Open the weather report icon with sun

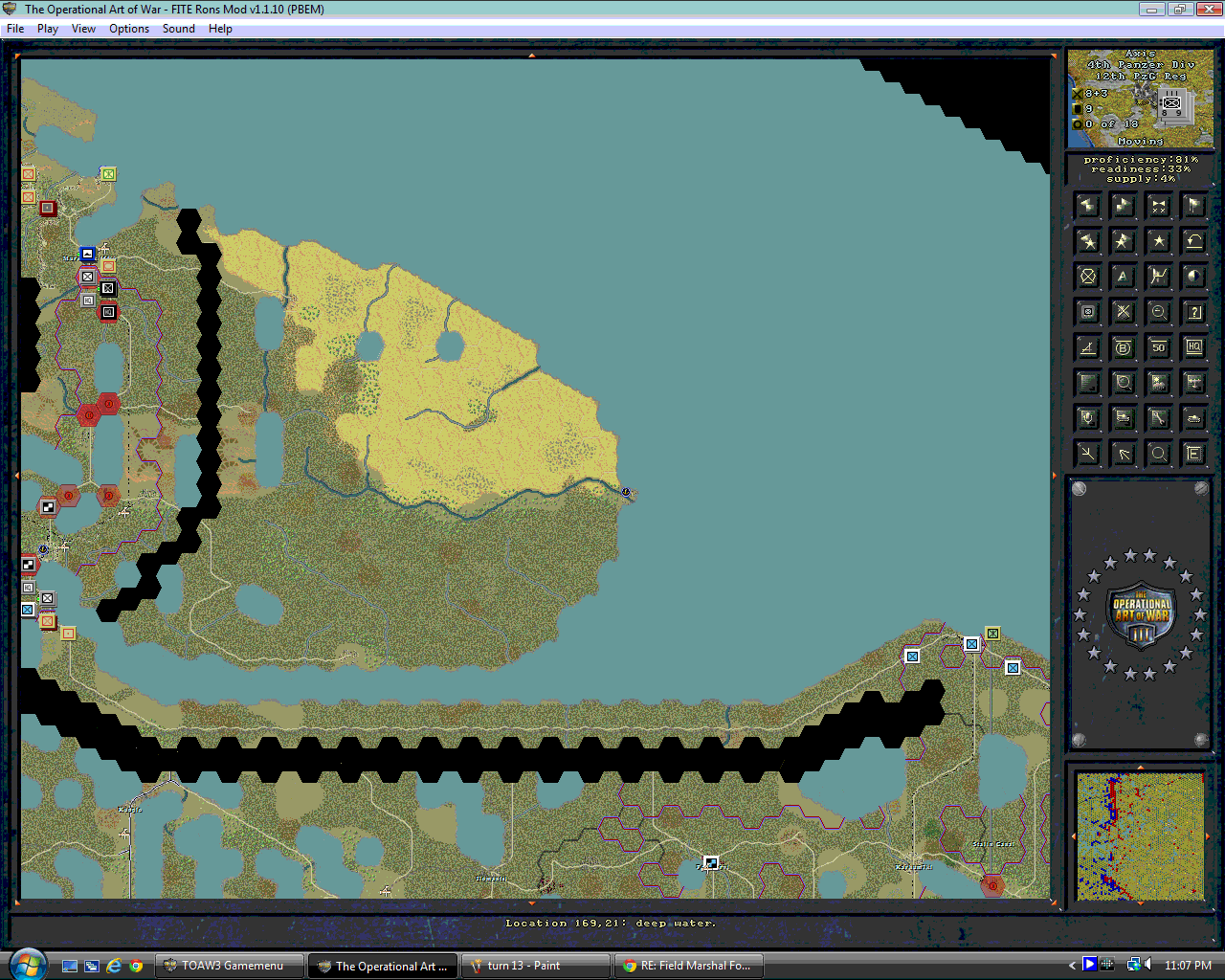coord(1159,383)
